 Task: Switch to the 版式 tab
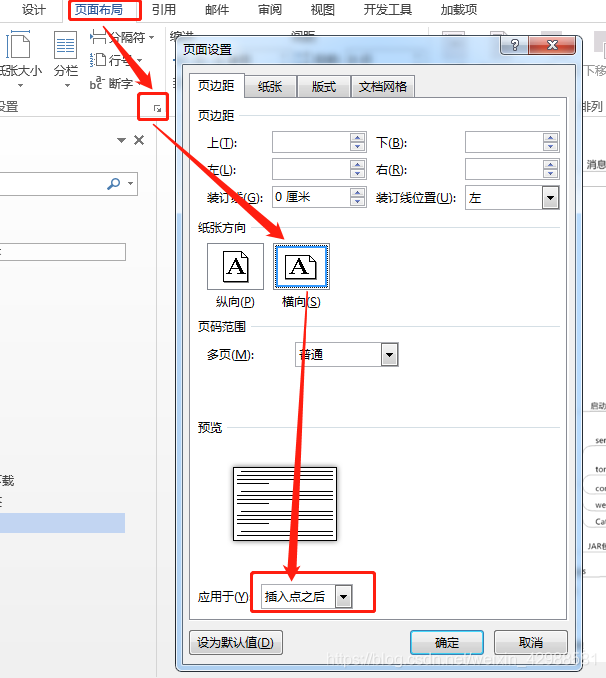click(x=324, y=86)
